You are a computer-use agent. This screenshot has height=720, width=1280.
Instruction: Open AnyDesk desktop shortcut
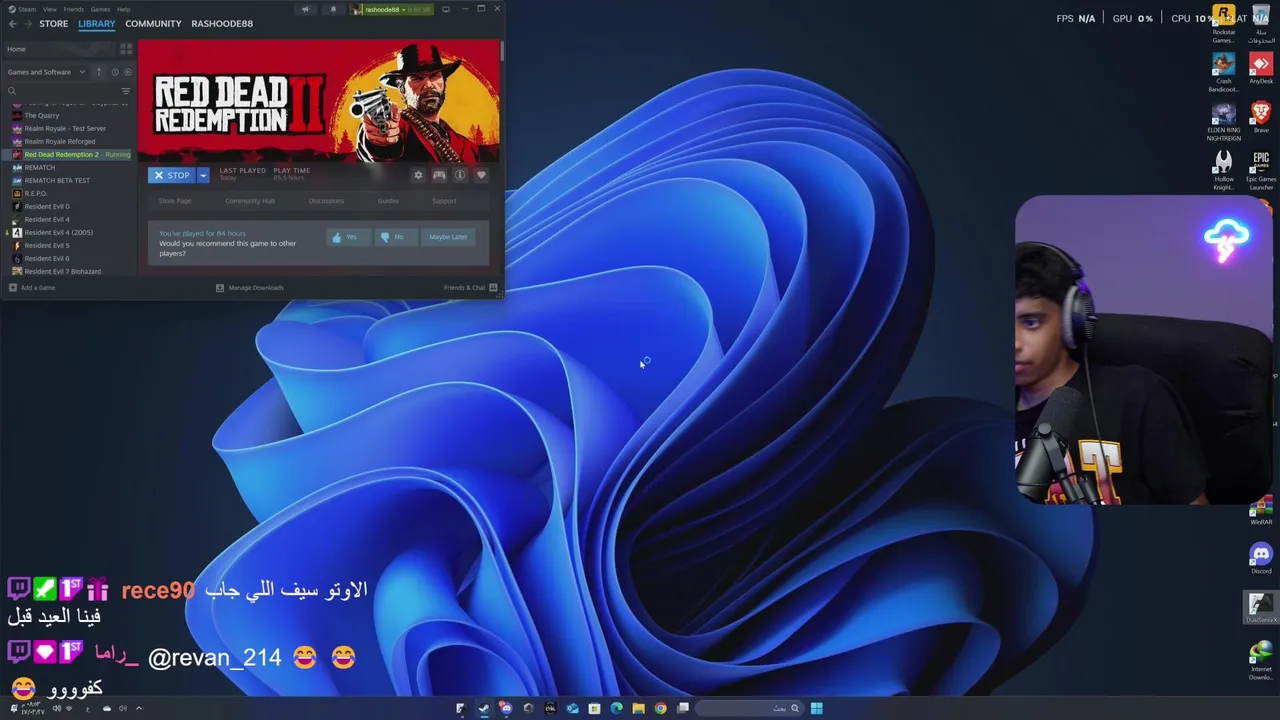point(1261,69)
